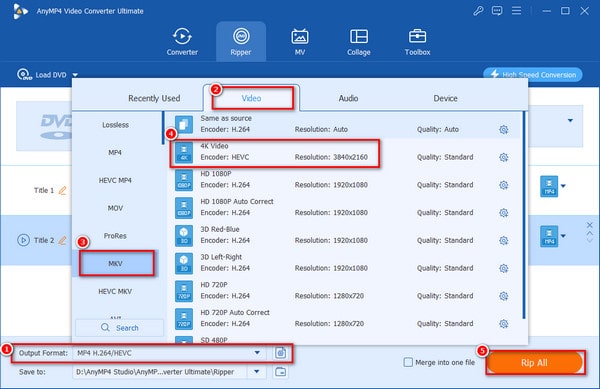
Task: Select 'Quality: Standard' in HD 720P row
Action: pos(445,296)
